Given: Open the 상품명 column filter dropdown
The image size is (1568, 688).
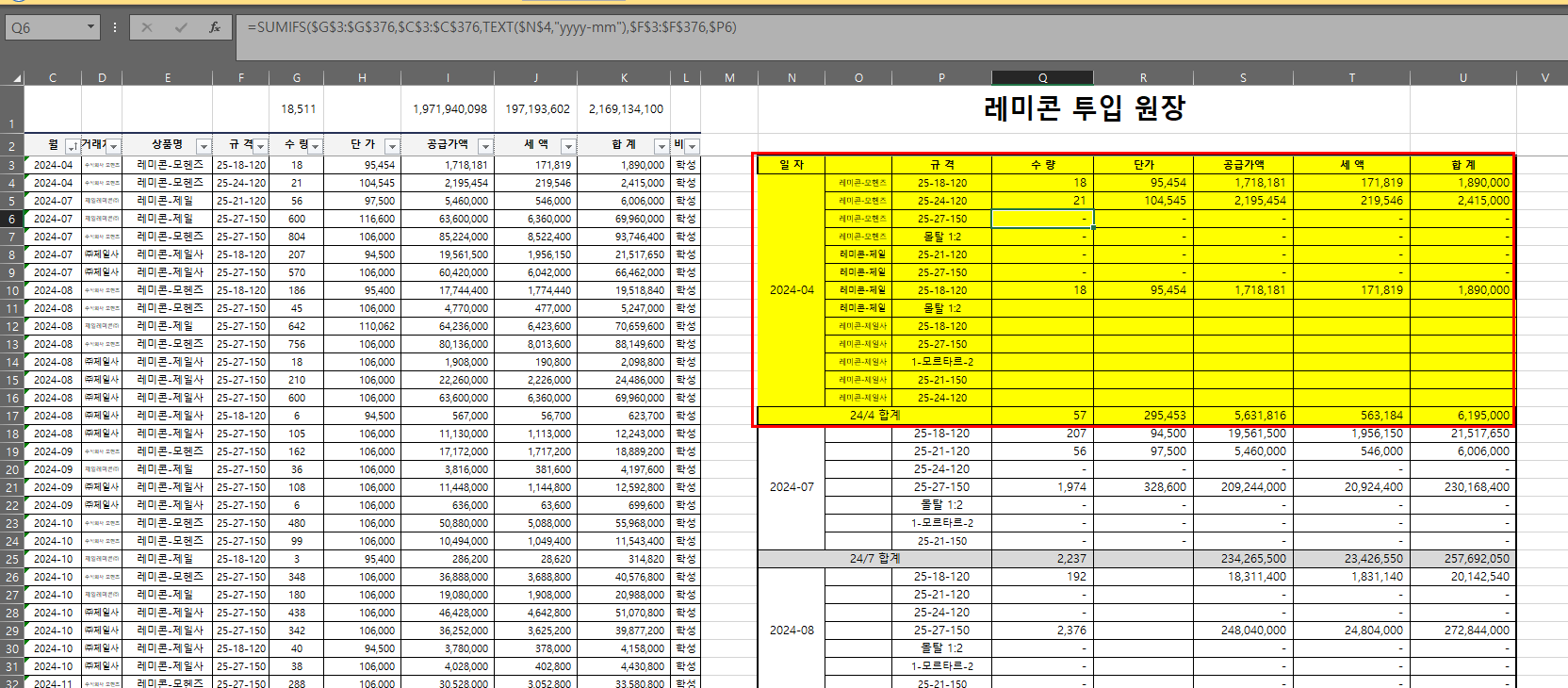Looking at the screenshot, I should [203, 146].
